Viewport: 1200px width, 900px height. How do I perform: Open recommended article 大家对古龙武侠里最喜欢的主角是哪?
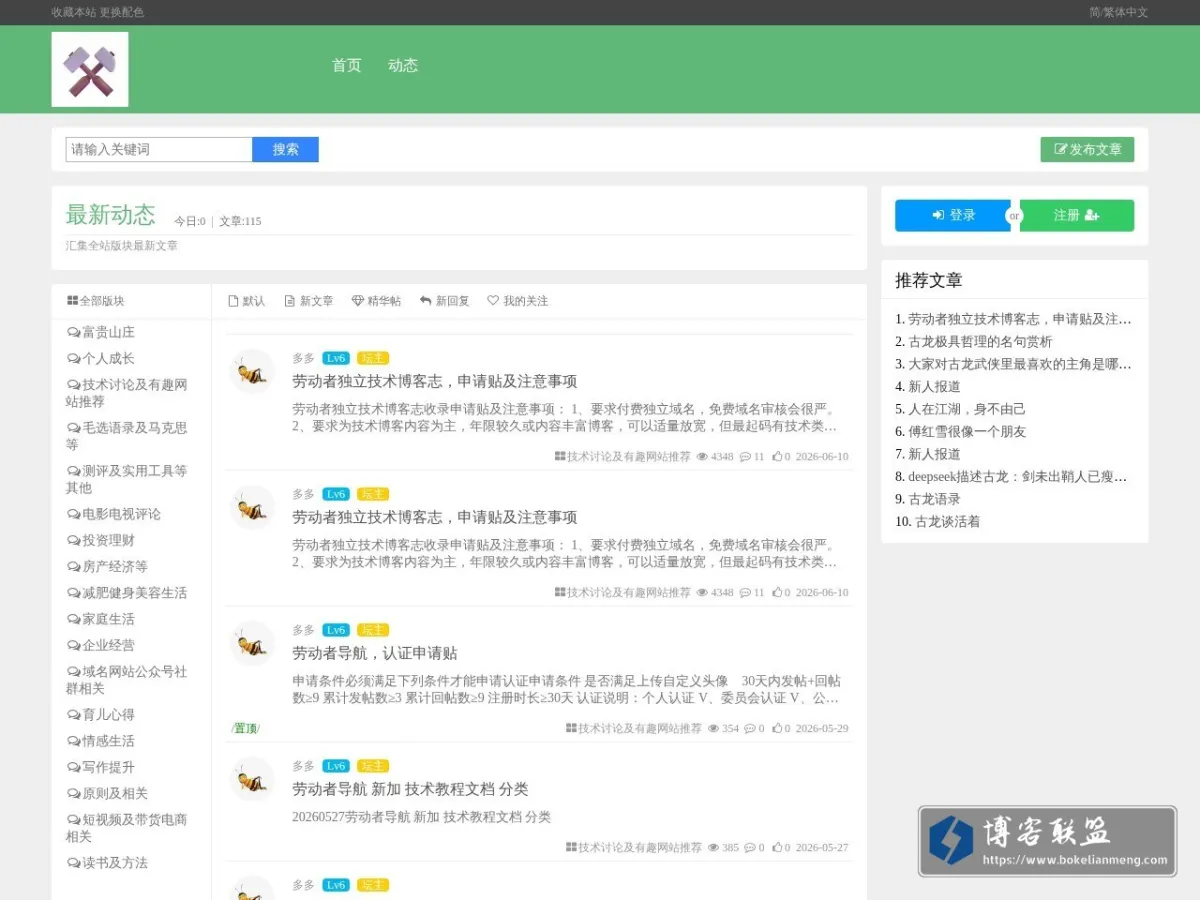pyautogui.click(x=1020, y=364)
